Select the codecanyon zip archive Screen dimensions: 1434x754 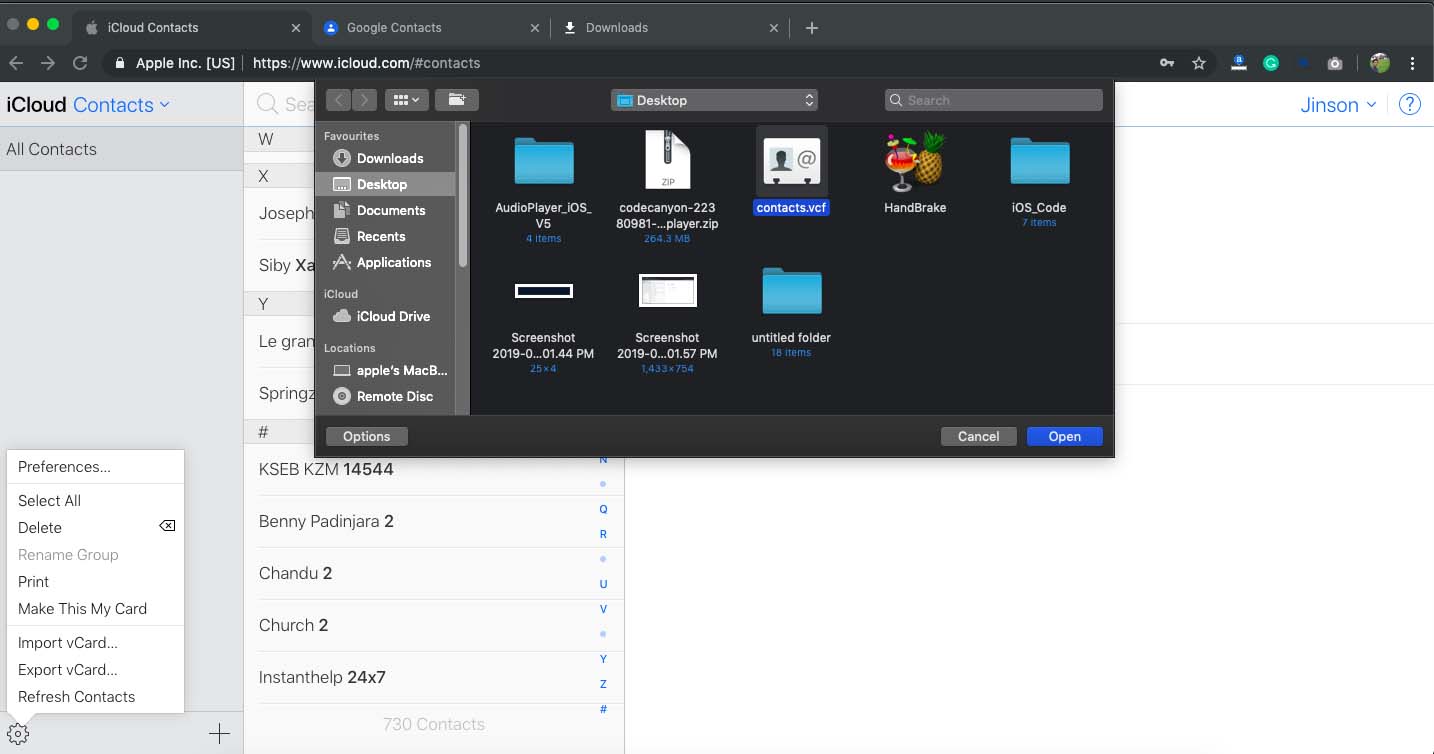point(667,160)
